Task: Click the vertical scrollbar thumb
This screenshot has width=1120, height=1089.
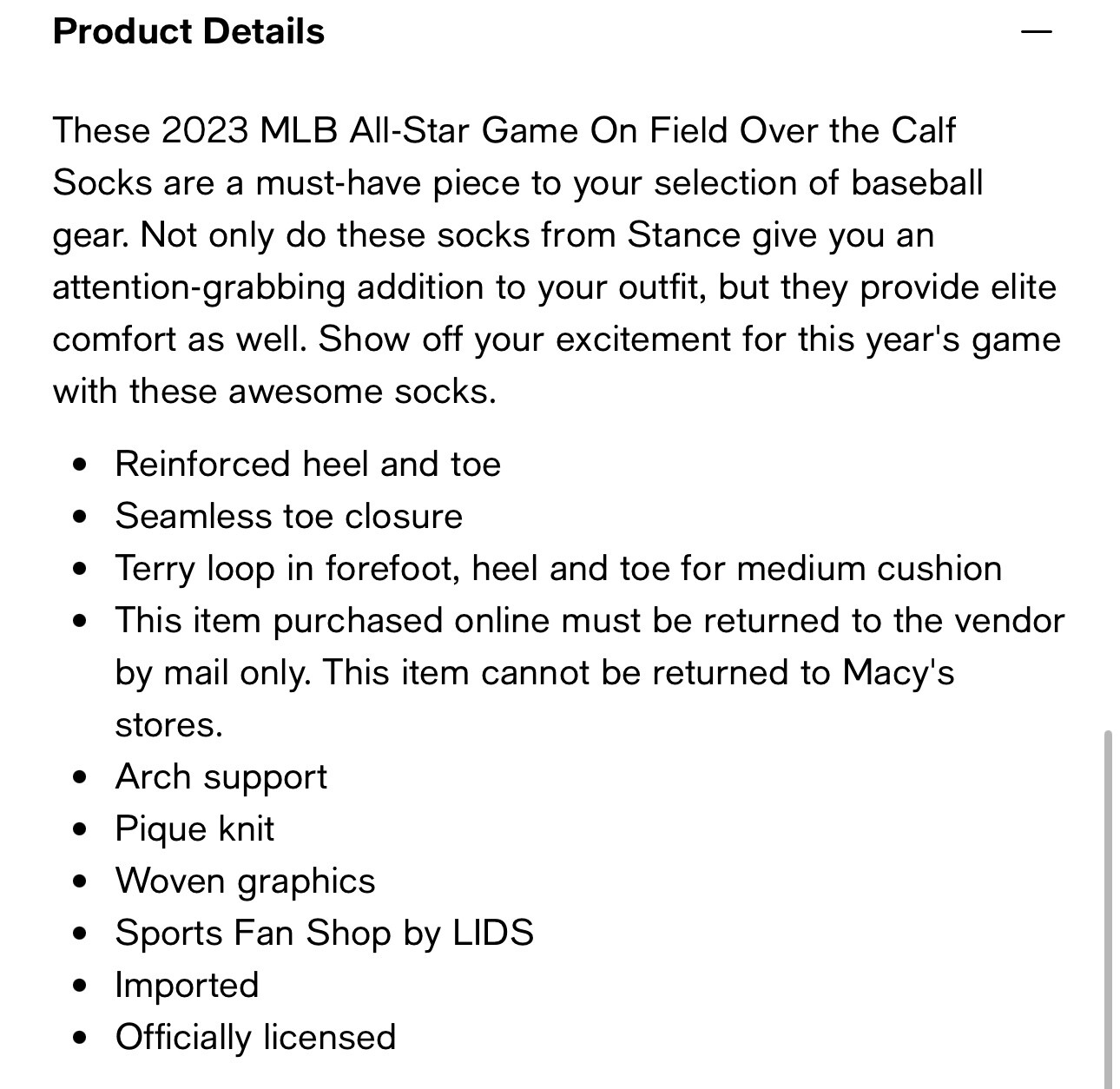Action: (x=1107, y=909)
